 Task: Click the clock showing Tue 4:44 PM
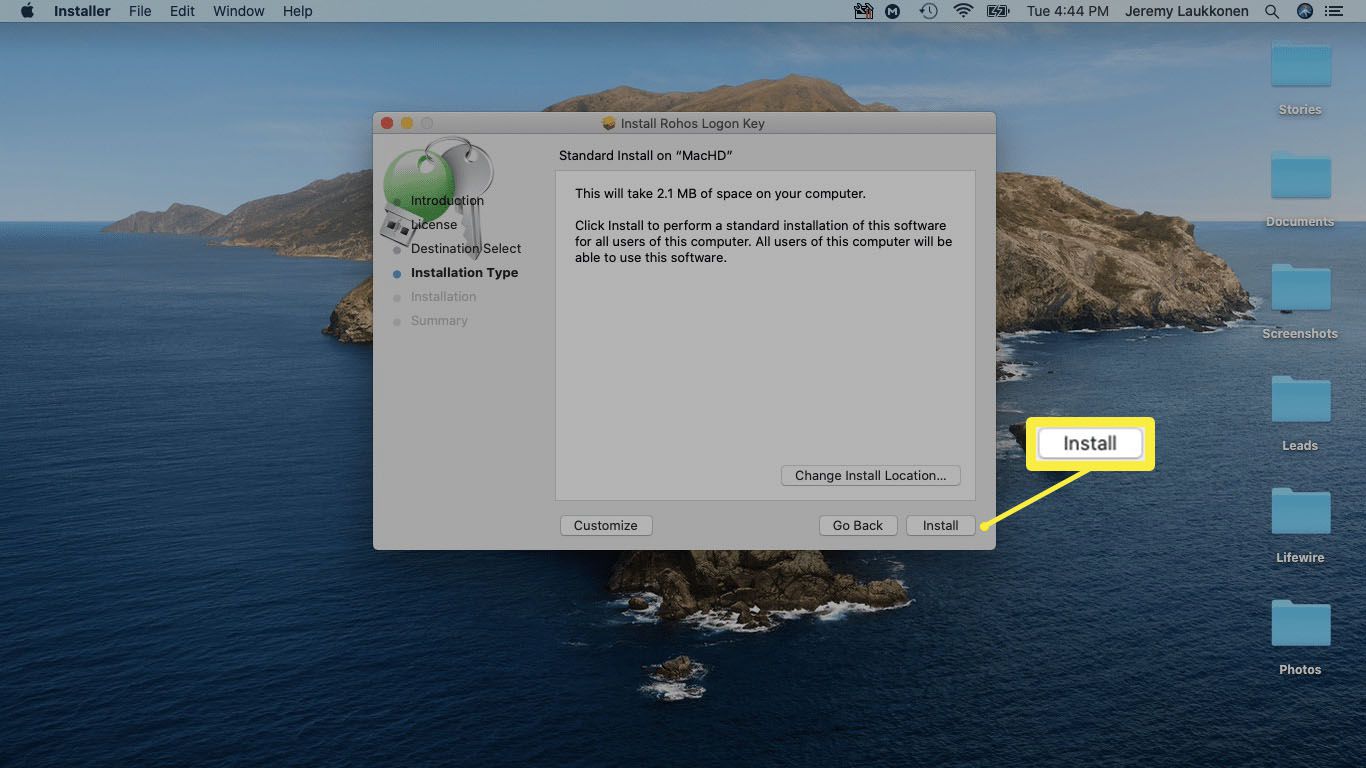[1067, 11]
